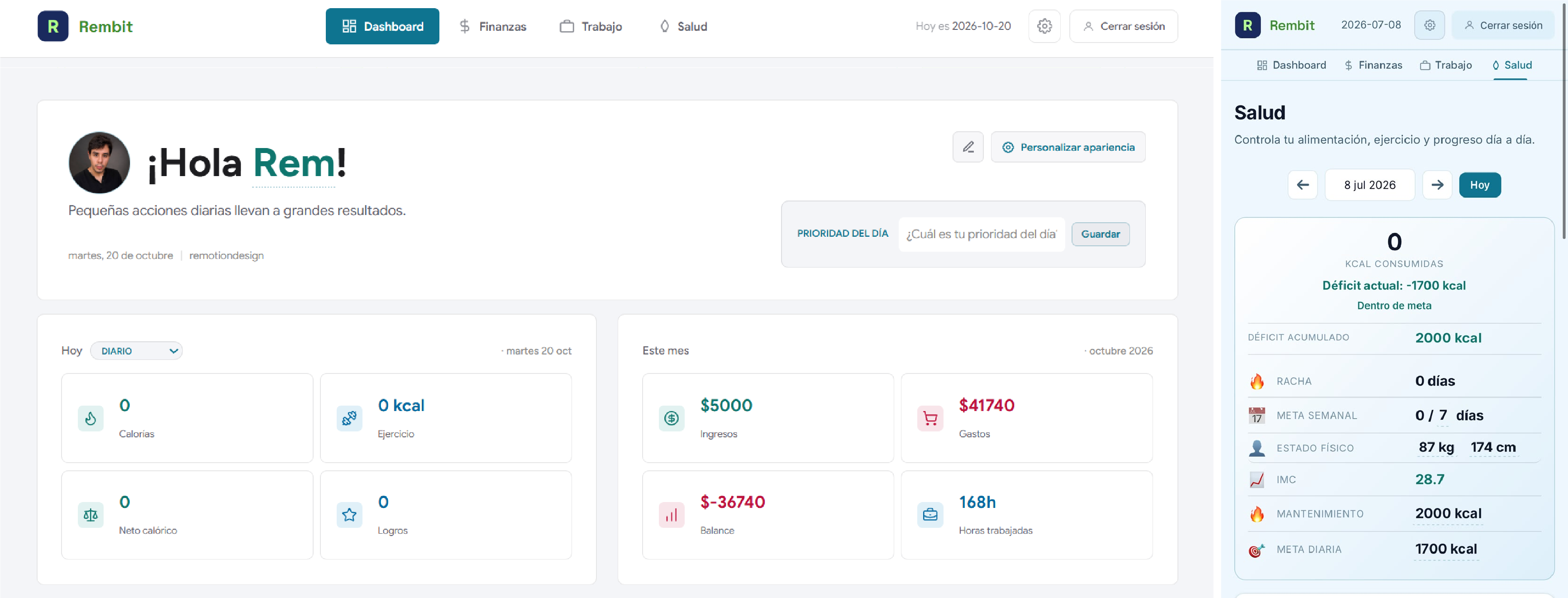
Task: Click the Rembit logo in side panel
Action: point(1248,25)
